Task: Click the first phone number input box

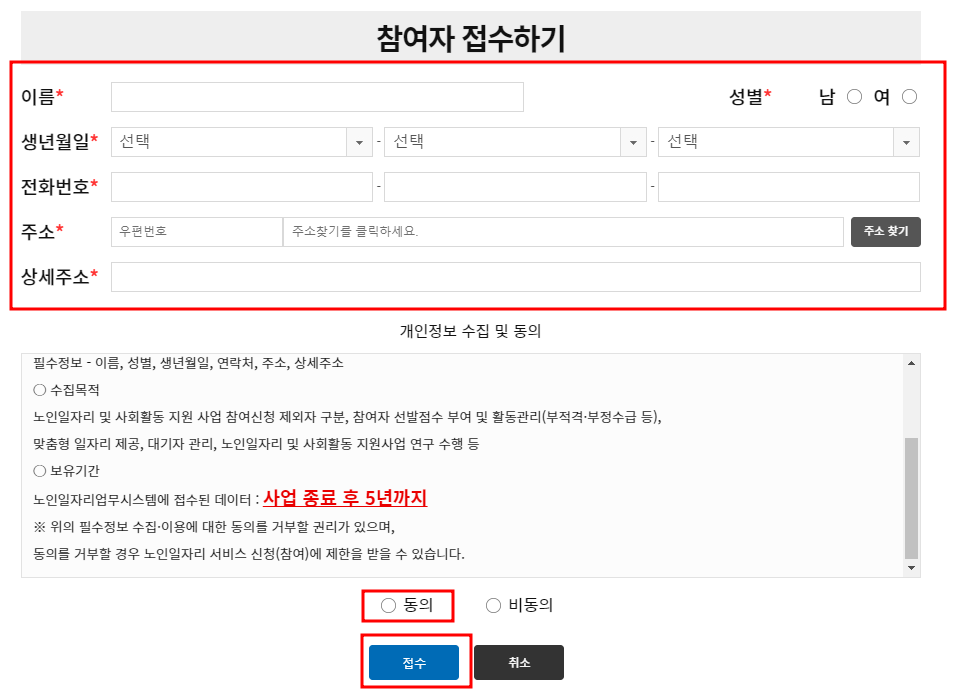Action: point(240,186)
